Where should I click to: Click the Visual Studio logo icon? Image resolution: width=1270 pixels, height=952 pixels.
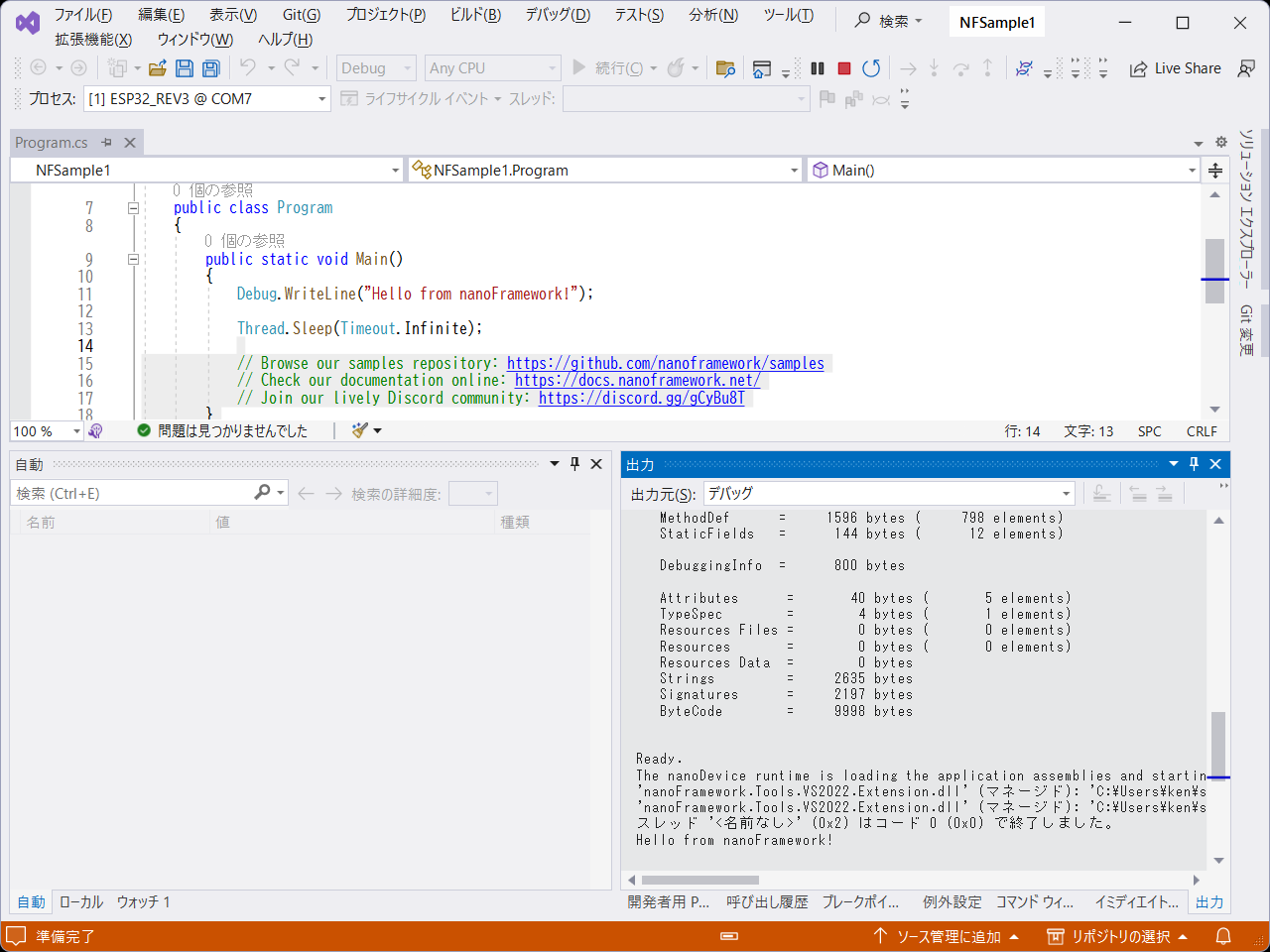coord(28,23)
